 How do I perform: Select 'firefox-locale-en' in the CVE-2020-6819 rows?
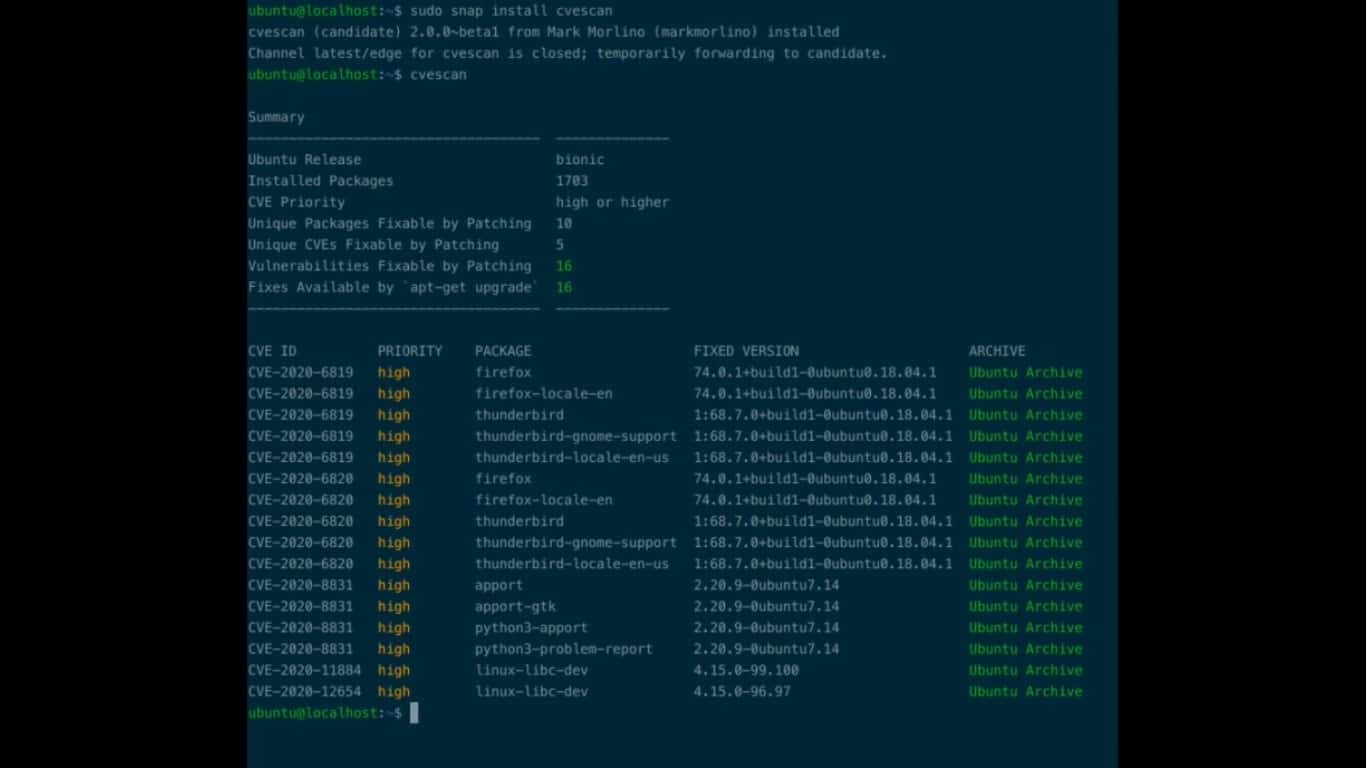[544, 394]
